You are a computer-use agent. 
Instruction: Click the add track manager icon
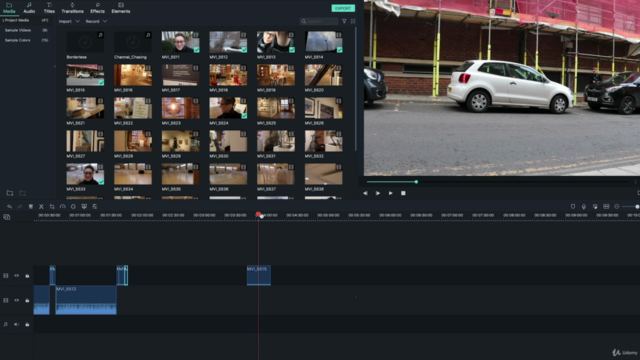tap(7, 217)
